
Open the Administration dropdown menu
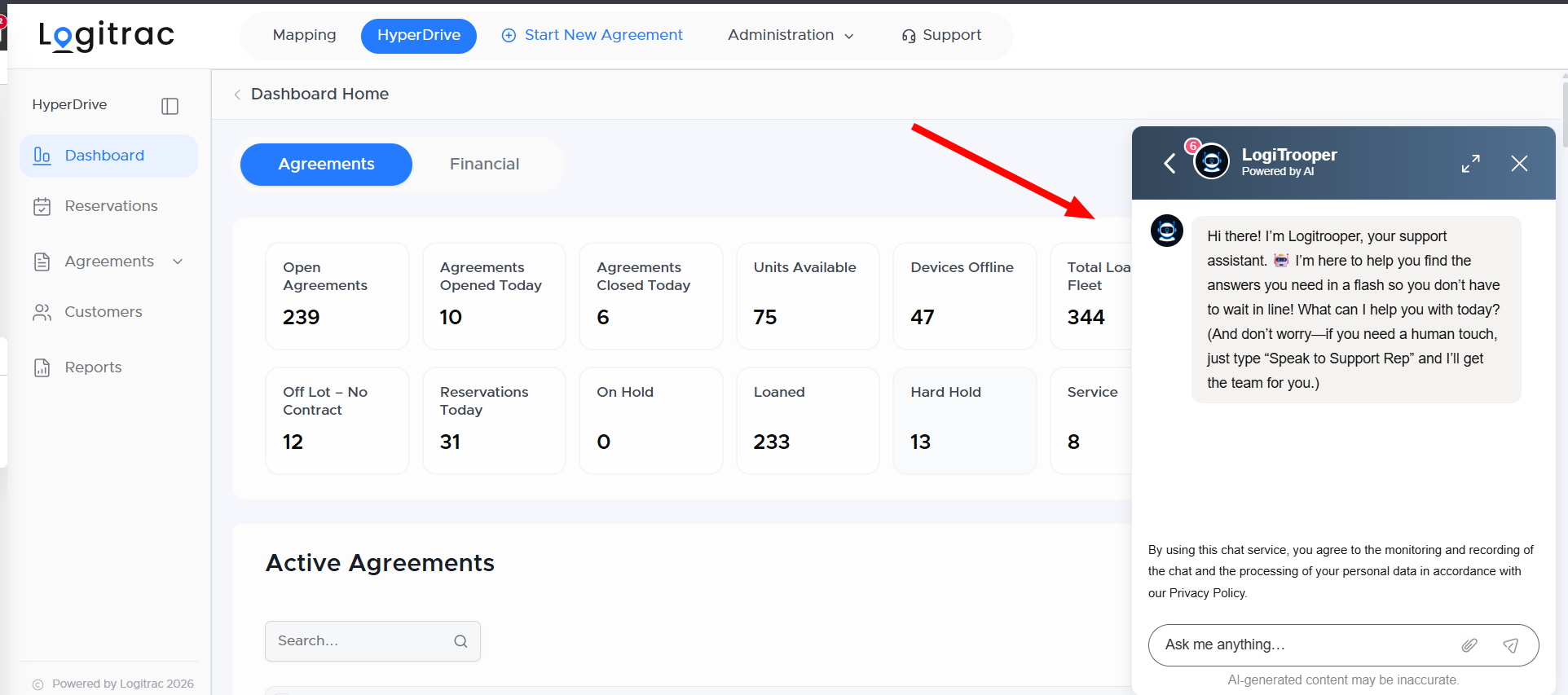tap(791, 35)
